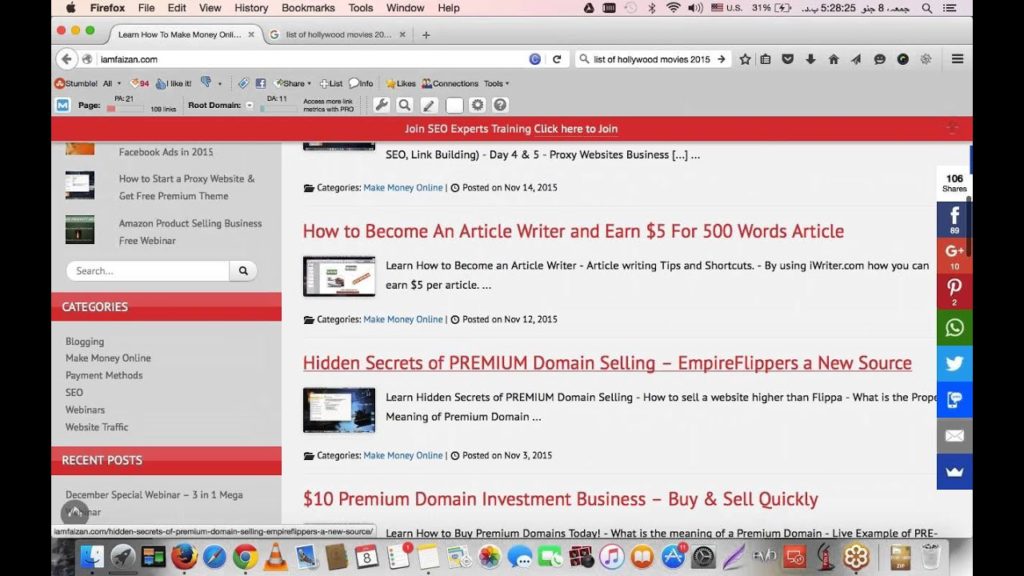Click the MozBar pencil highlight icon
The height and width of the screenshot is (576, 1024).
click(429, 104)
